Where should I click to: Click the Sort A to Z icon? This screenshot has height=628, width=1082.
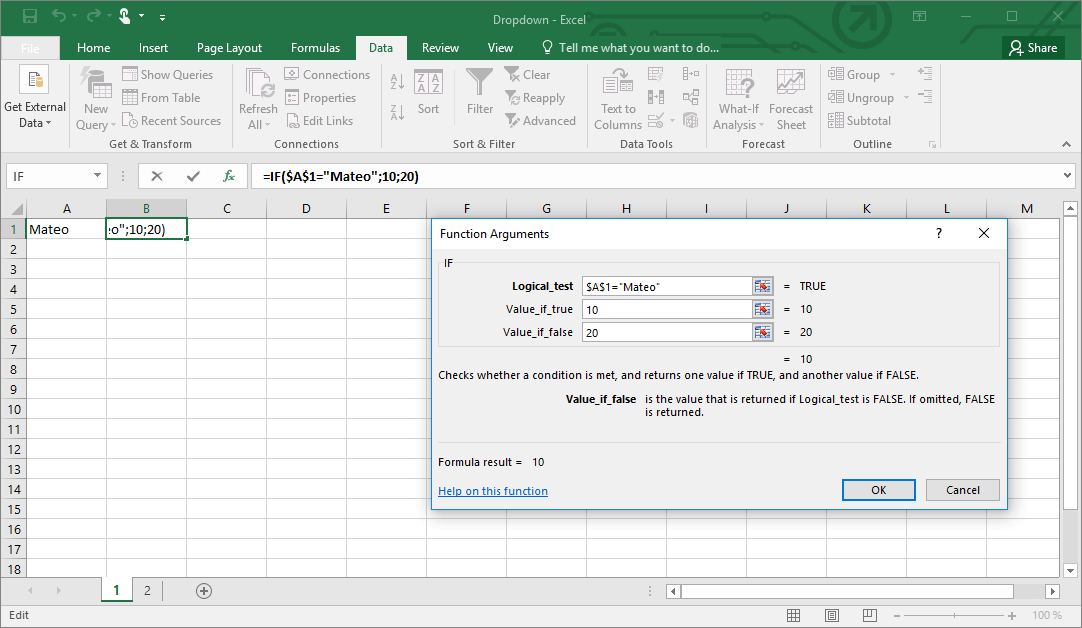397,83
